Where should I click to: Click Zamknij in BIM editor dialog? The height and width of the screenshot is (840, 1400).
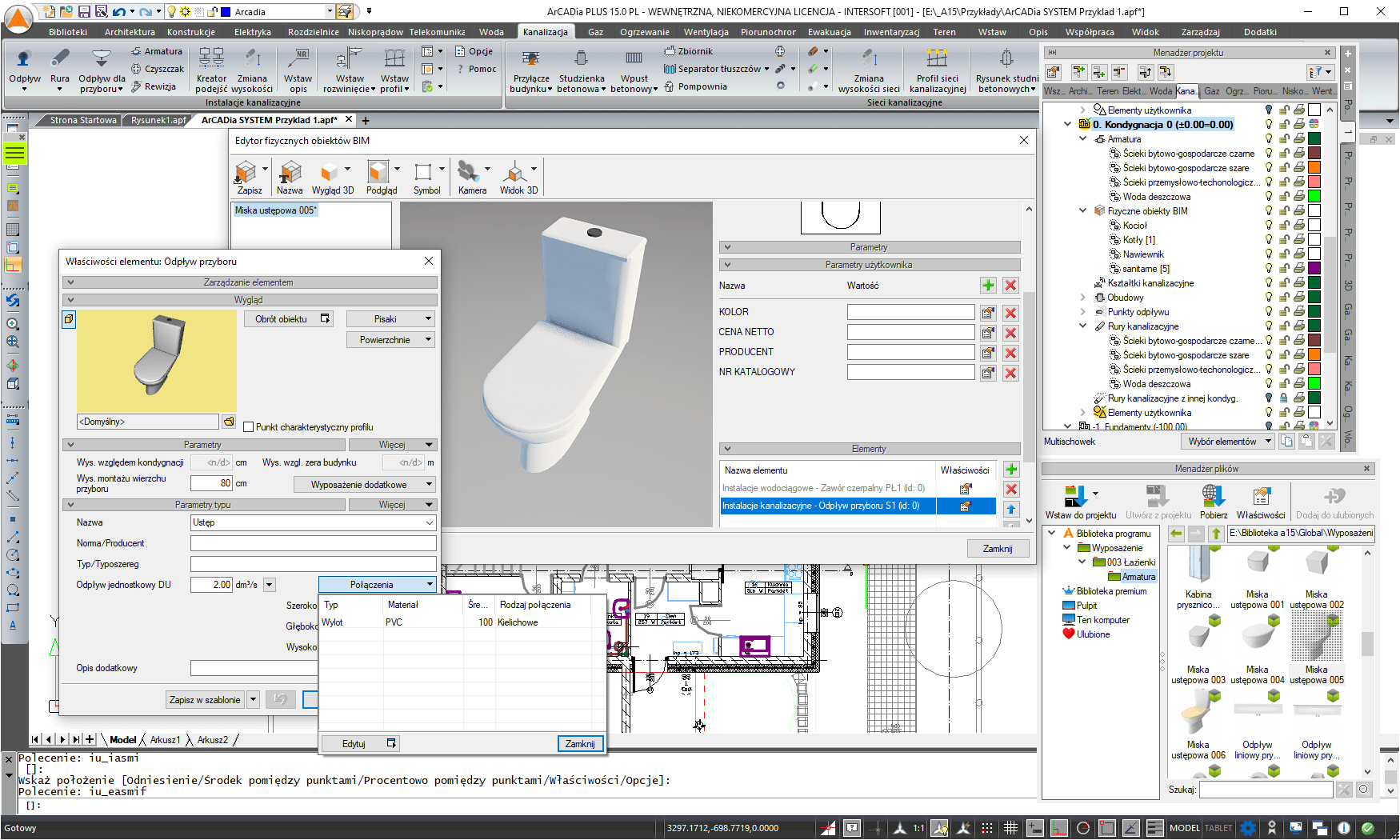[x=997, y=549]
